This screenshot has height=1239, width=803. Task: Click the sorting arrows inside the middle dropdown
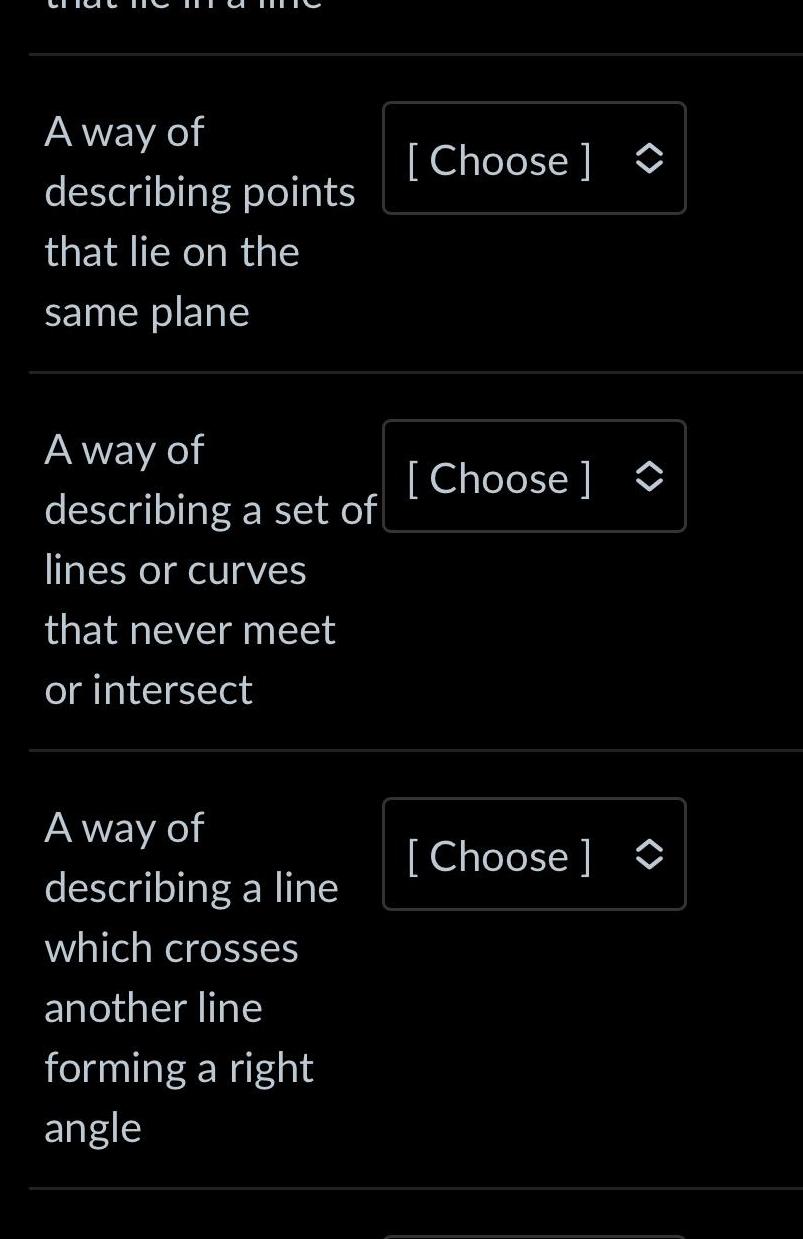650,476
